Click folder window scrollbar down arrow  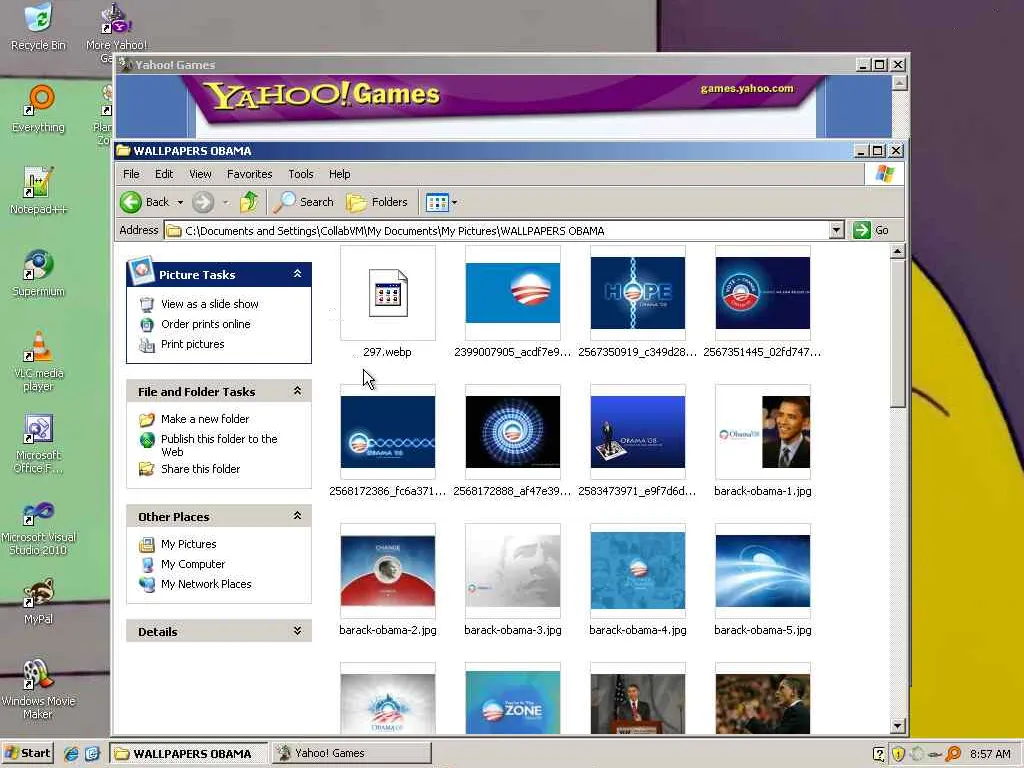[897, 726]
